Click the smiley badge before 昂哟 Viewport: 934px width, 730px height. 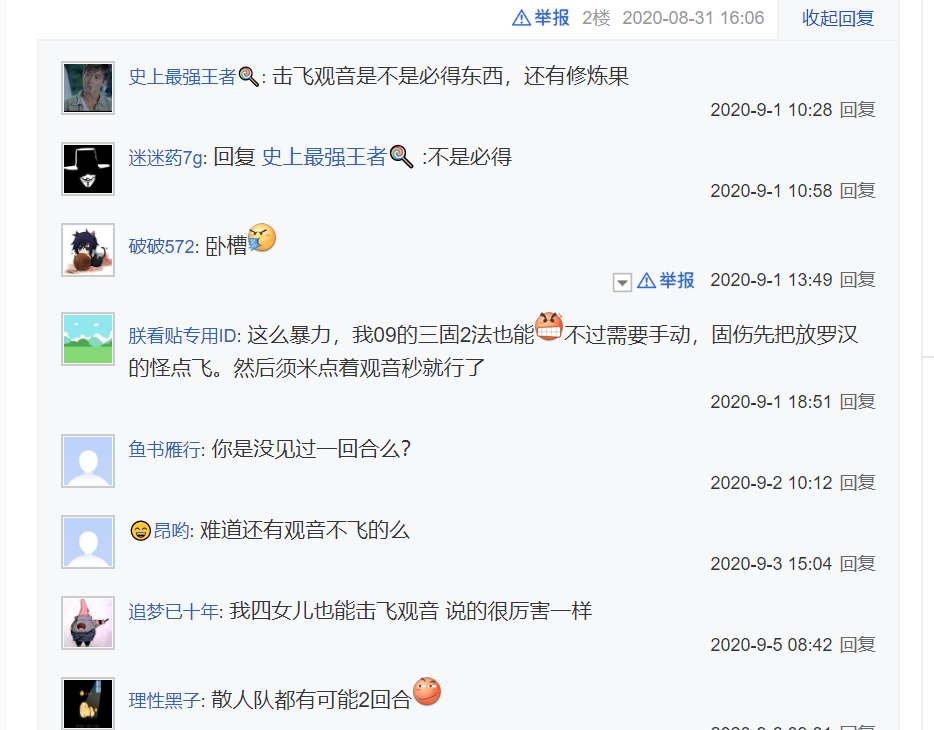(141, 530)
